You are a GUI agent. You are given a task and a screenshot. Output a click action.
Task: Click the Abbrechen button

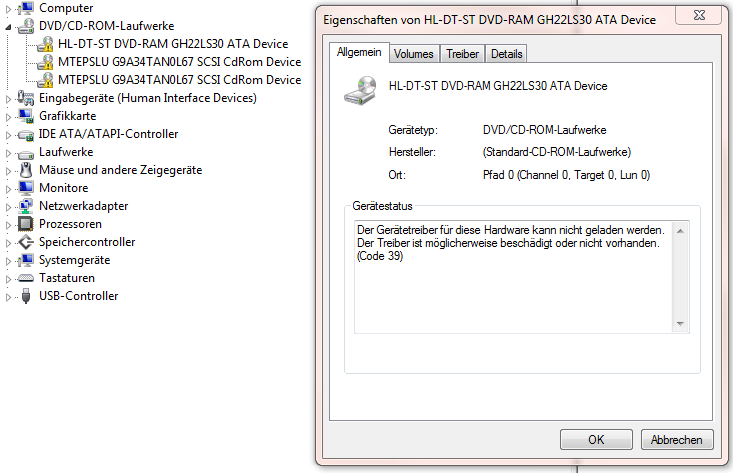point(677,440)
